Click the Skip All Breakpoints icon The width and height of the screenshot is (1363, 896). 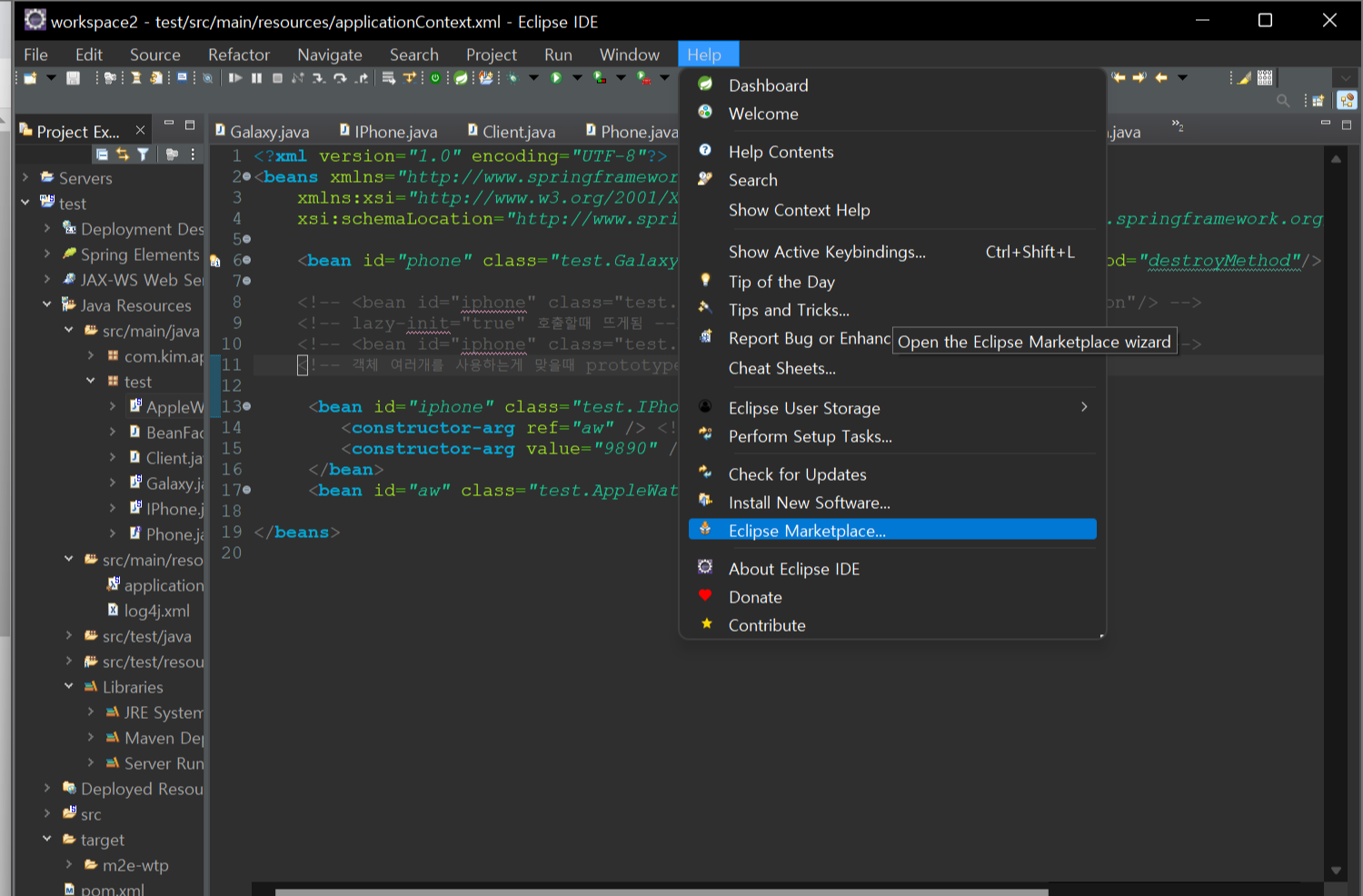(207, 78)
